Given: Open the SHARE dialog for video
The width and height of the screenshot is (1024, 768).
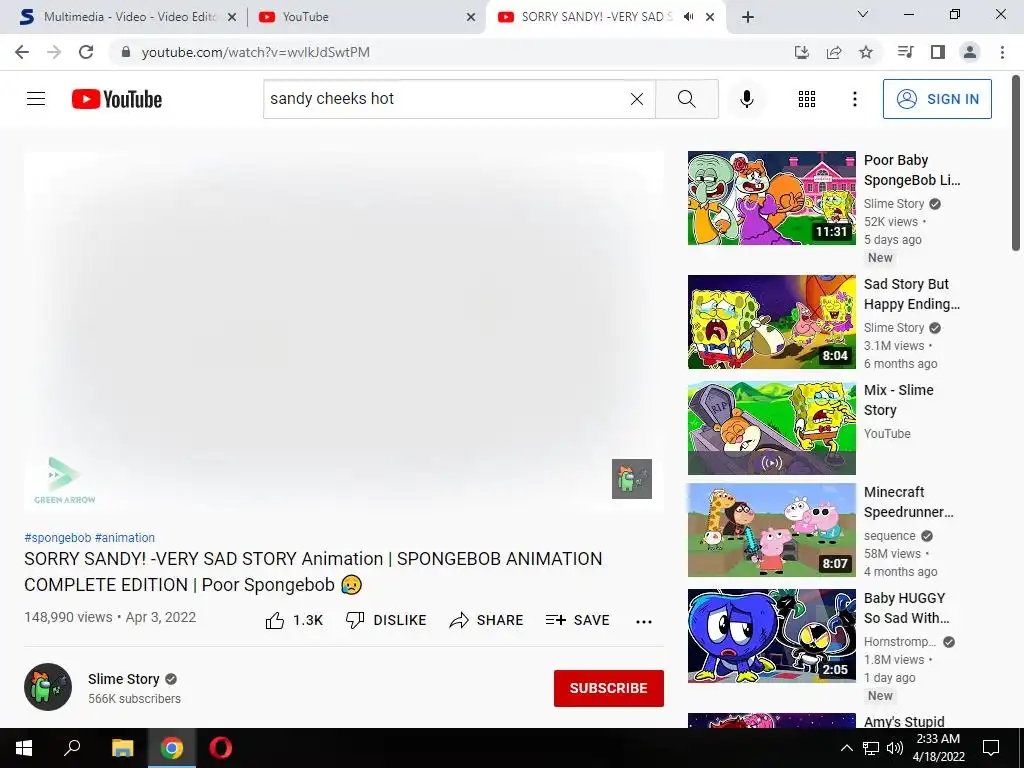Looking at the screenshot, I should click(x=487, y=620).
